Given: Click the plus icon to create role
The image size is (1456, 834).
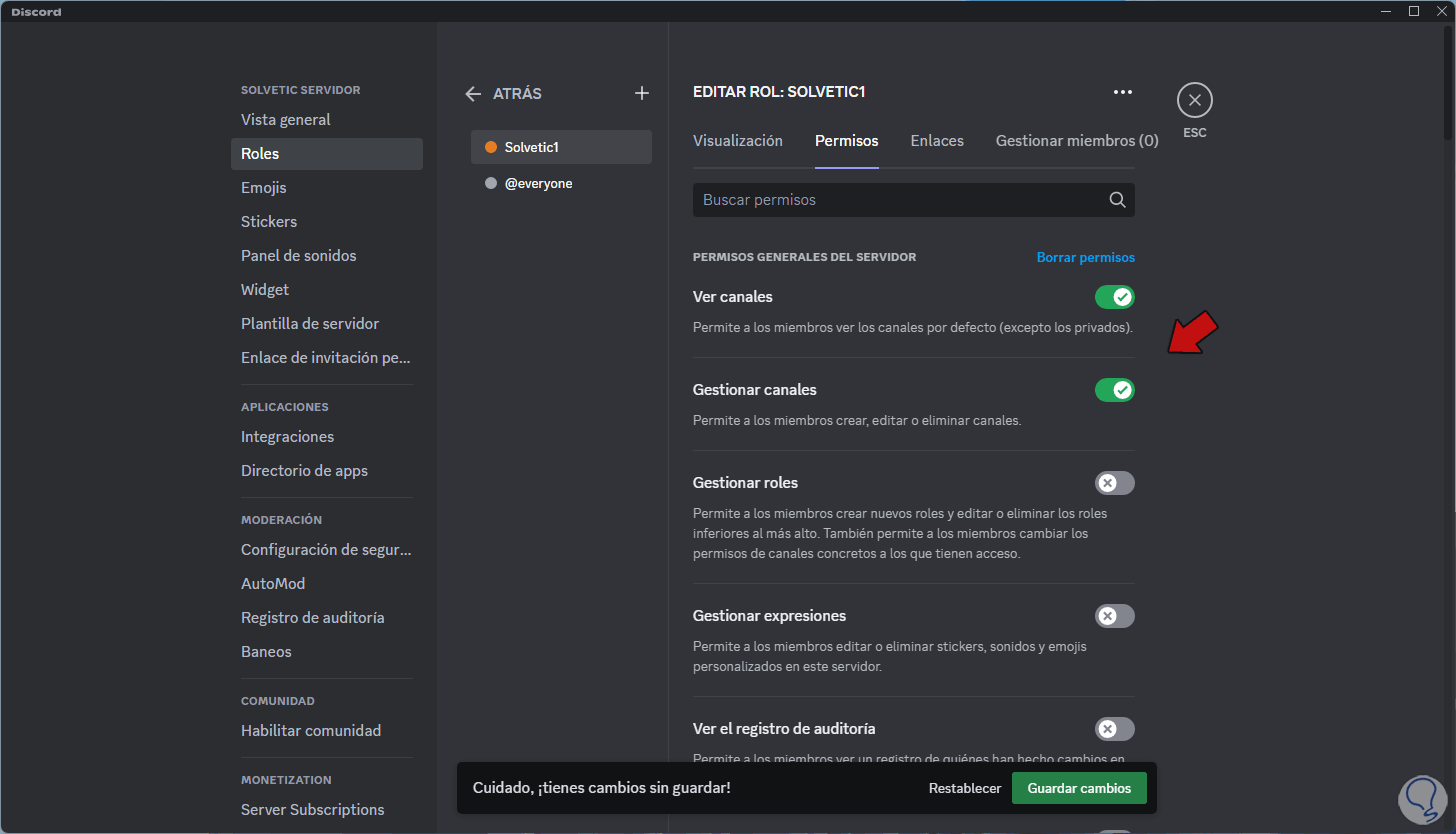Looking at the screenshot, I should pyautogui.click(x=642, y=93).
